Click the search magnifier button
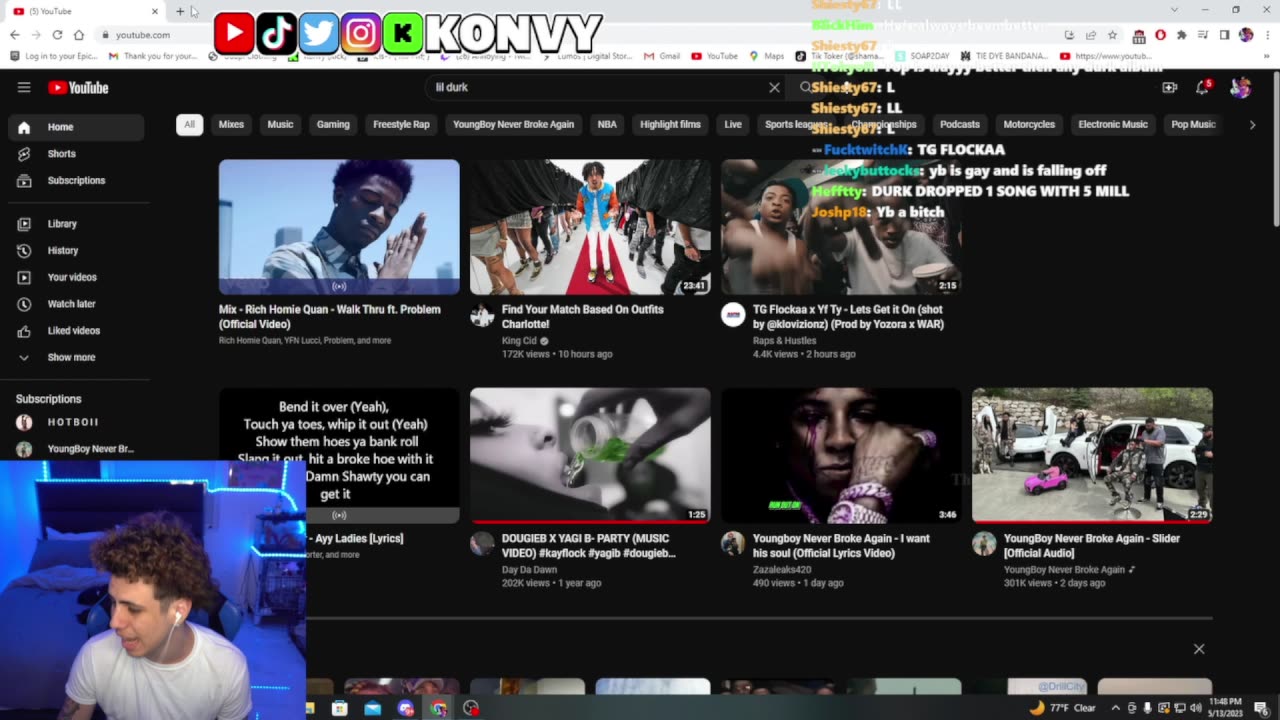The width and height of the screenshot is (1280, 720). (805, 87)
